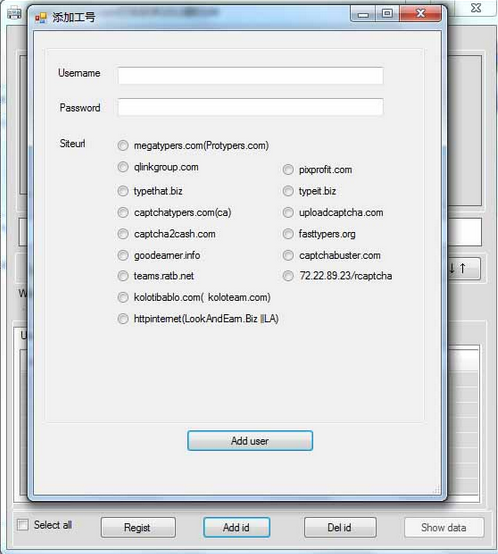Pick the typethat.biz radio option
Viewport: 498px width, 554px height.
[x=123, y=191]
